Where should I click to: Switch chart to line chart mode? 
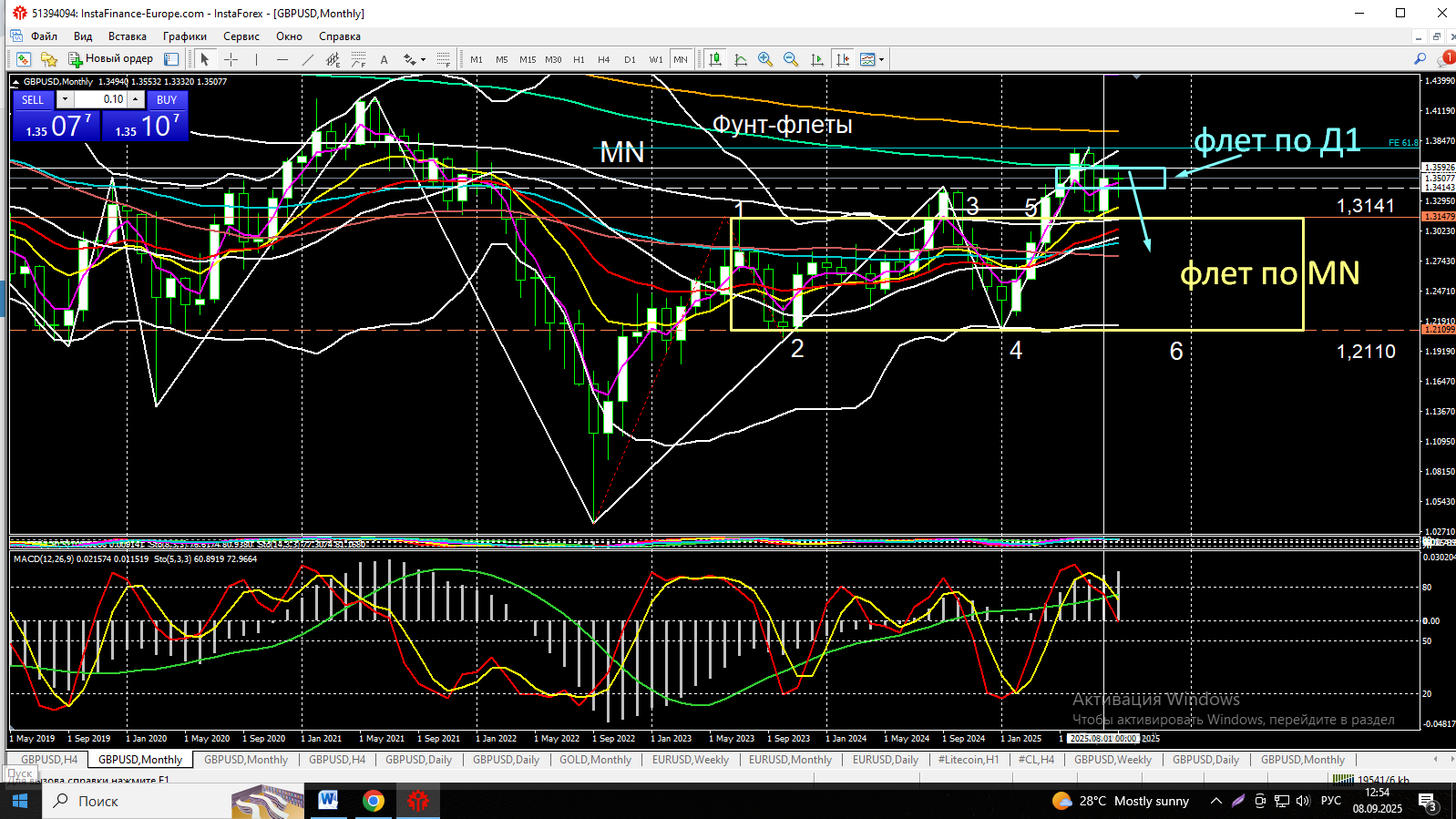[741, 59]
